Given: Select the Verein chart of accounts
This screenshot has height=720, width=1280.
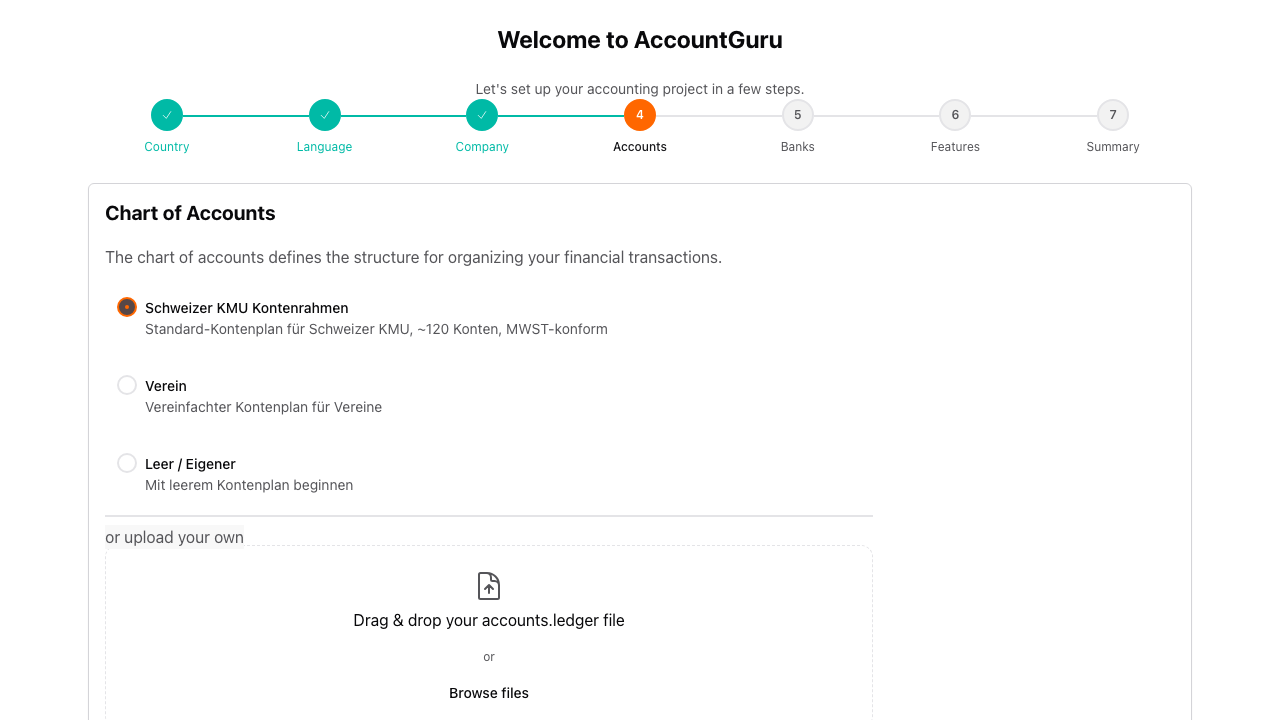Looking at the screenshot, I should click(126, 385).
